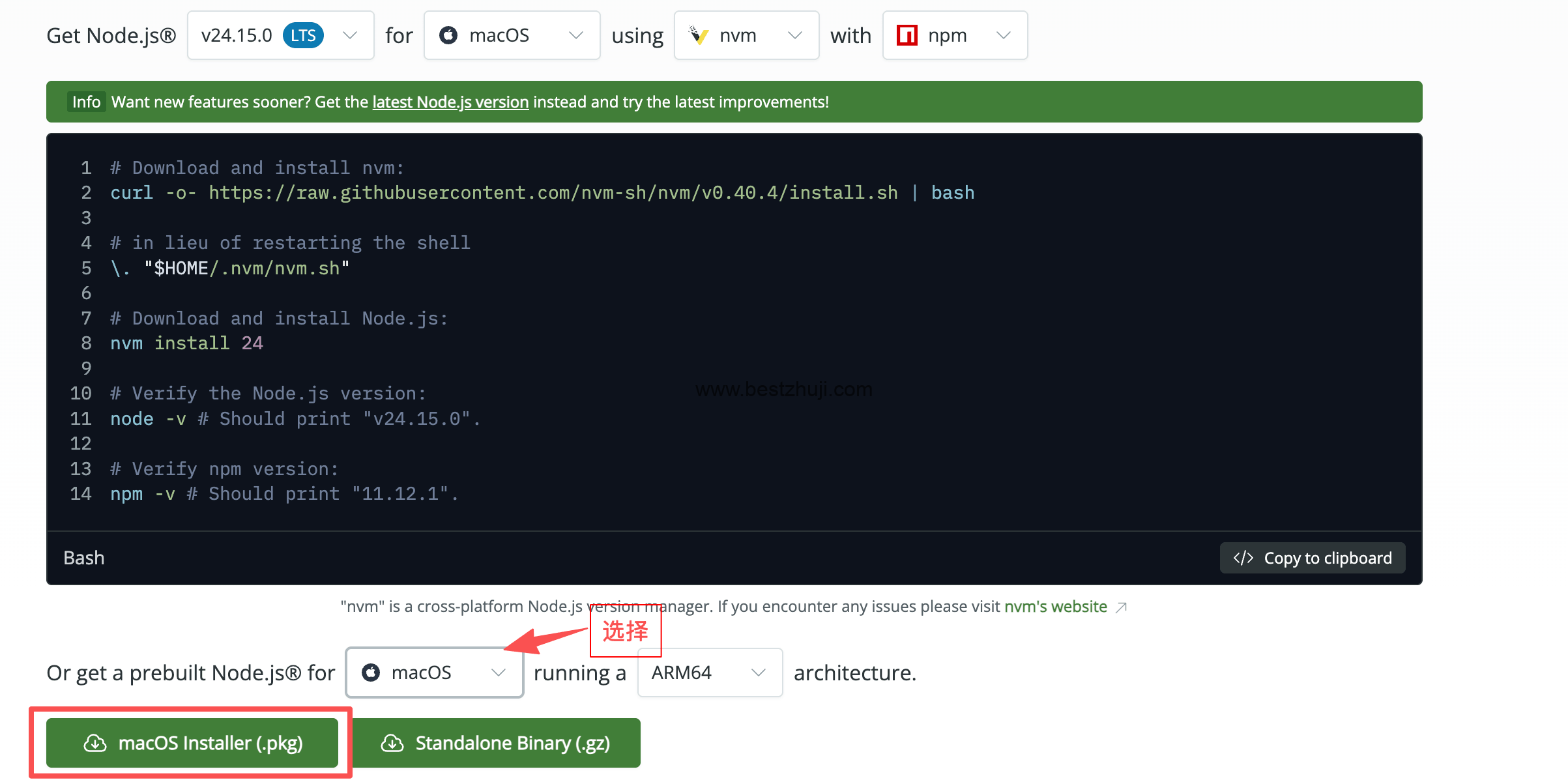Click the '# Download and install Node.js:' comment

click(279, 319)
